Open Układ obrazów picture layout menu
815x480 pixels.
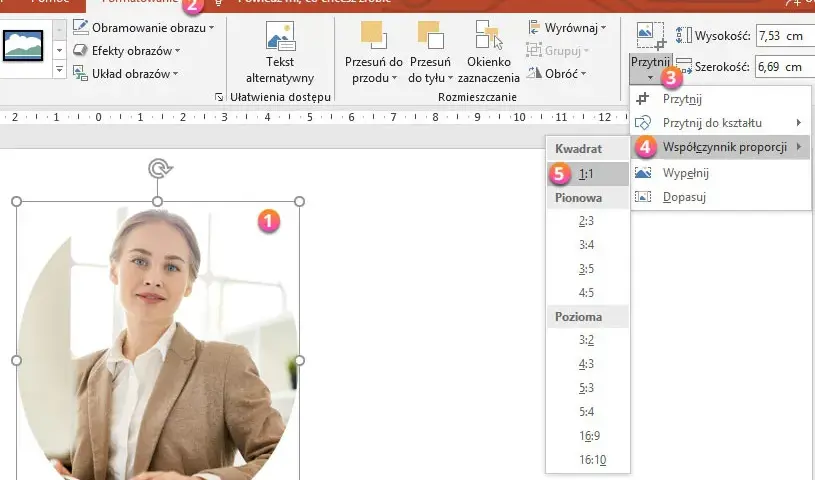click(x=125, y=74)
